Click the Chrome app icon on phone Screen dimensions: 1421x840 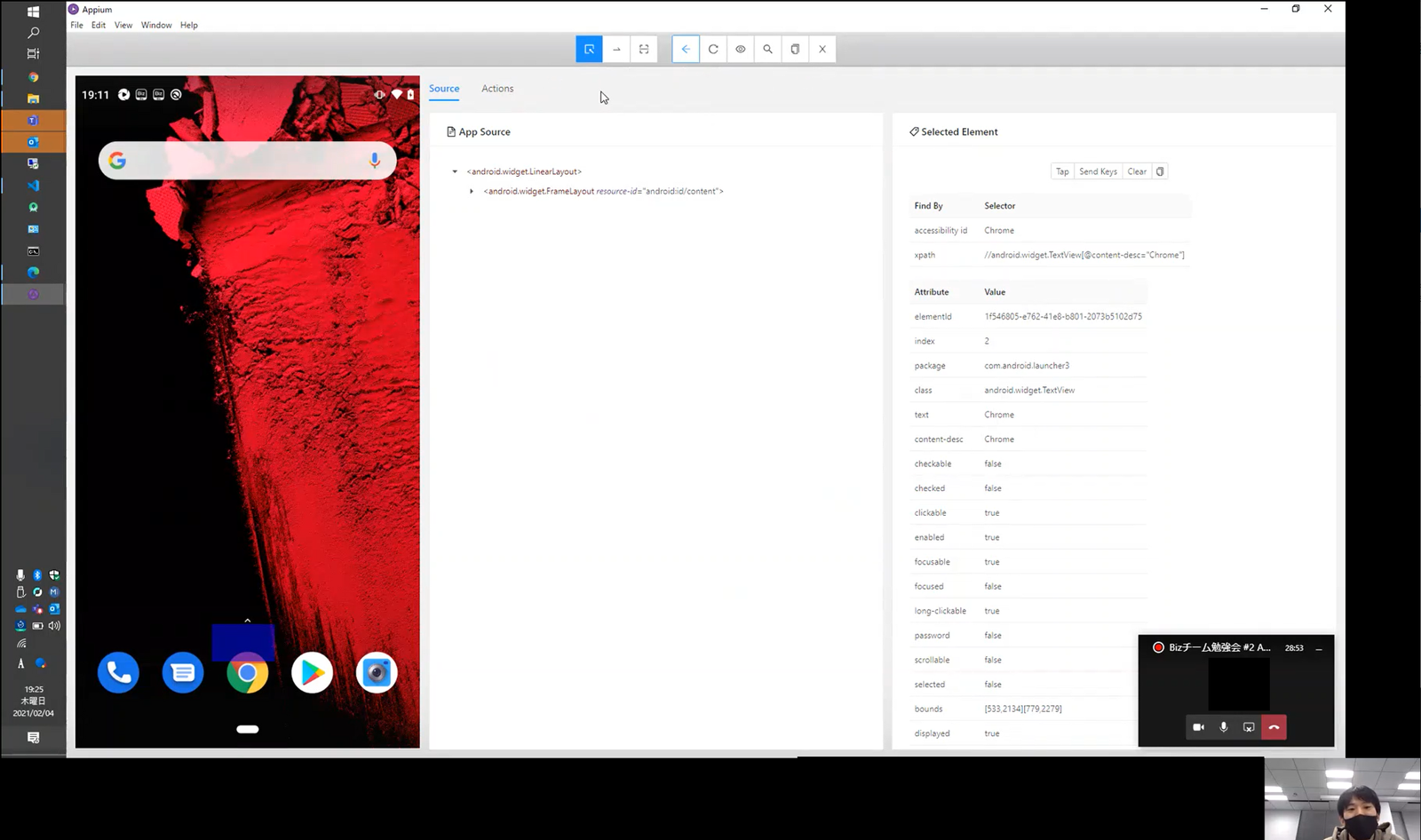tap(248, 673)
